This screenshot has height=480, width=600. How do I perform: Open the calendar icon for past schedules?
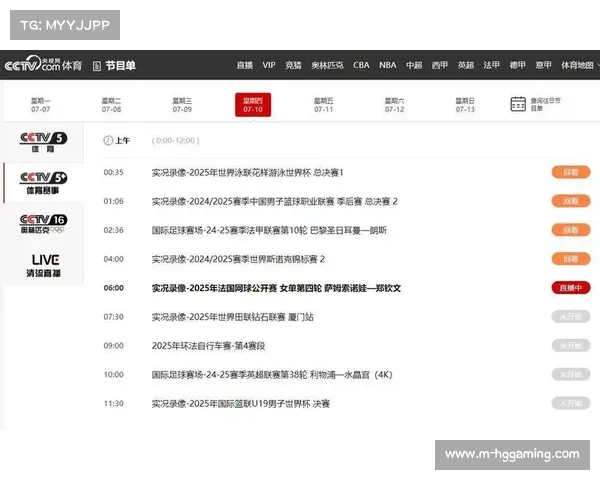click(x=518, y=104)
